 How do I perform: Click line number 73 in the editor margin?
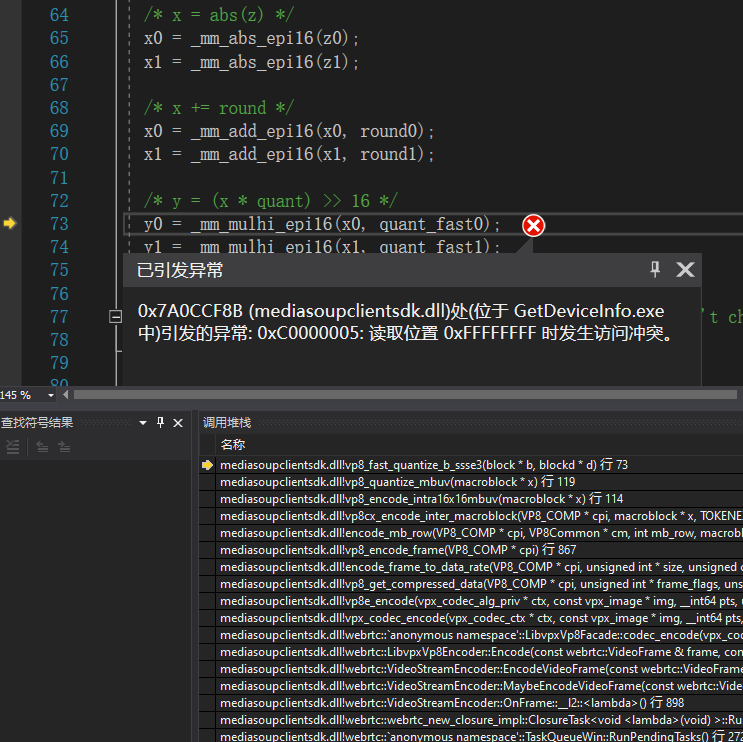click(x=59, y=224)
